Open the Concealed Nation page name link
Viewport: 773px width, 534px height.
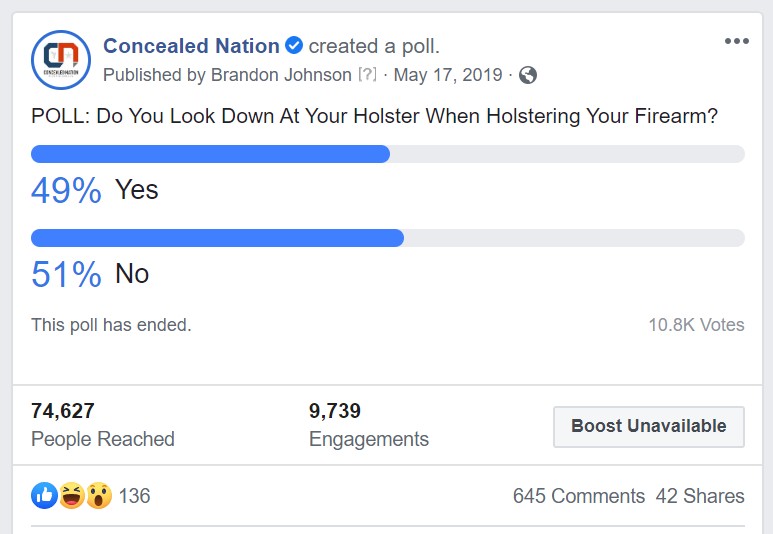coord(191,46)
